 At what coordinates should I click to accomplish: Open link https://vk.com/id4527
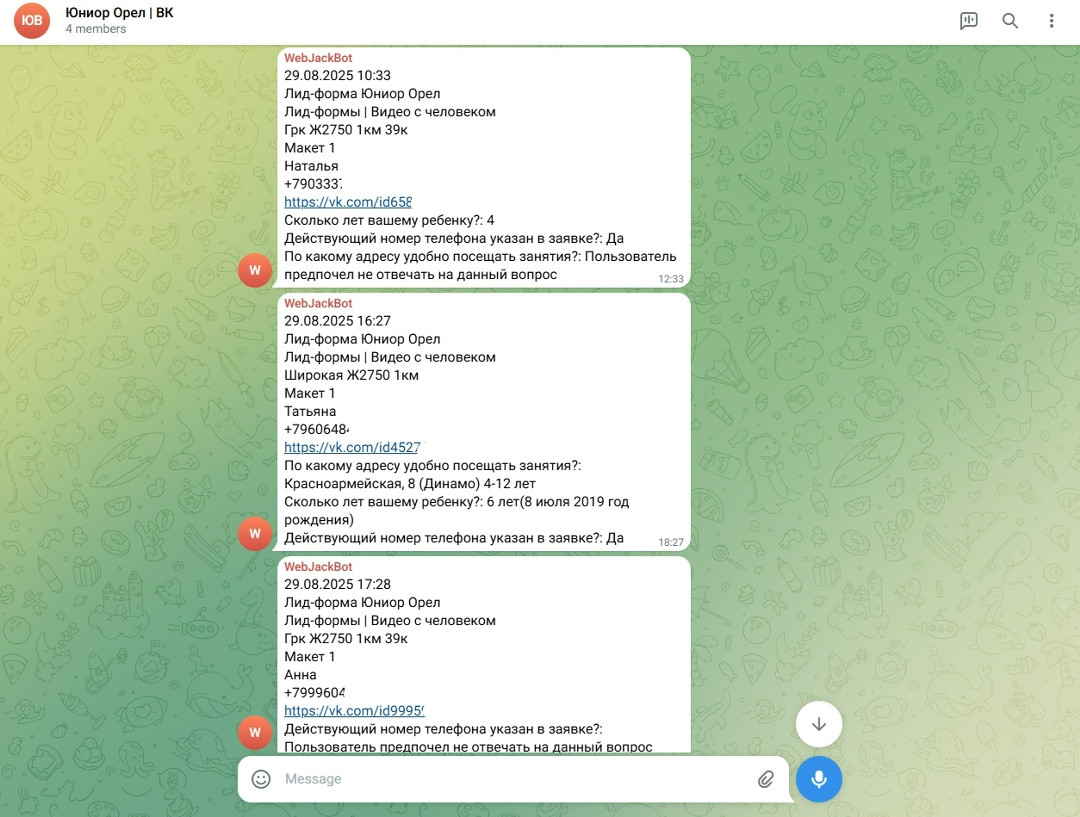[x=352, y=447]
